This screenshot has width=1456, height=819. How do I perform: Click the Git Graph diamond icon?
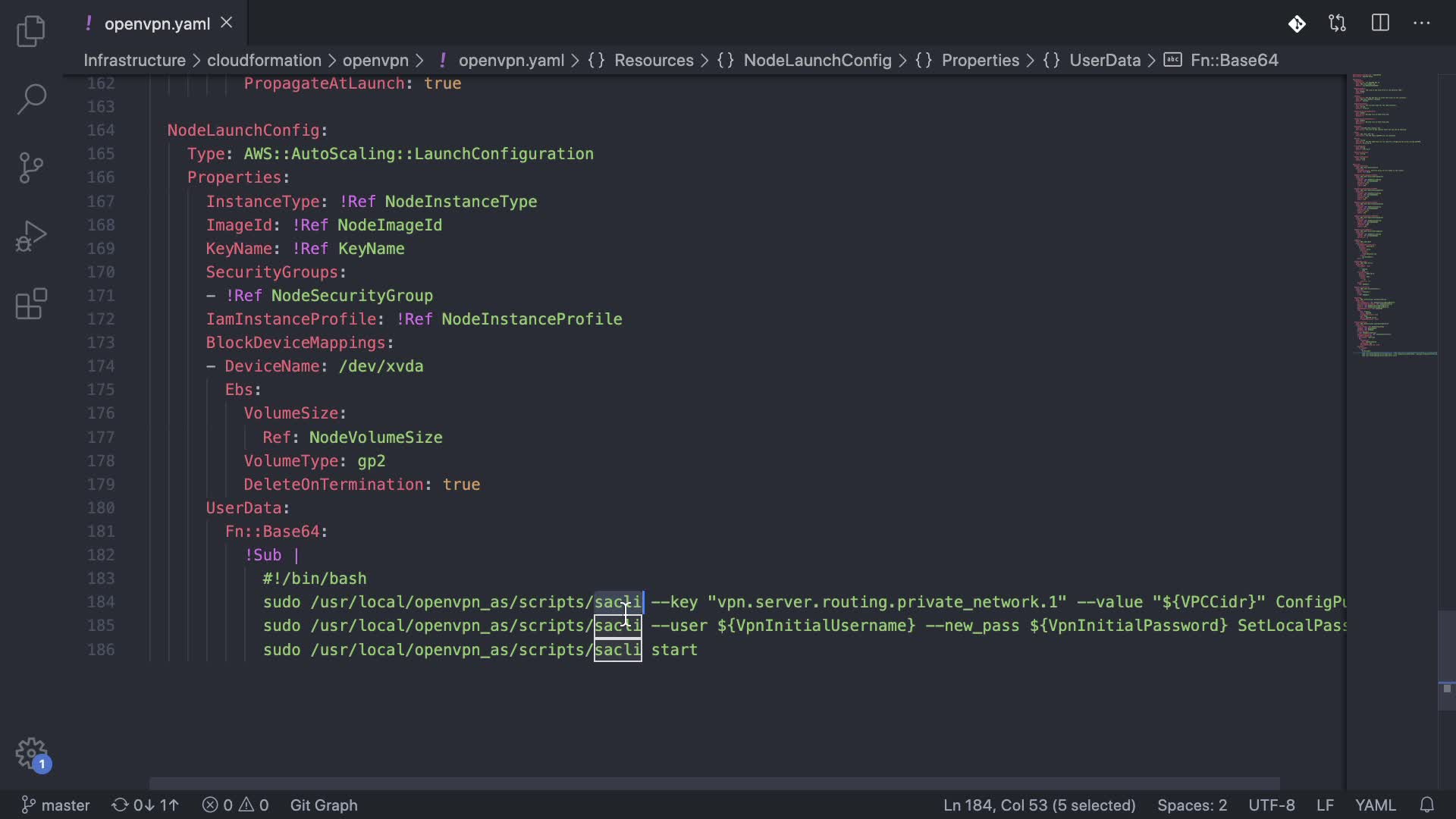1297,24
